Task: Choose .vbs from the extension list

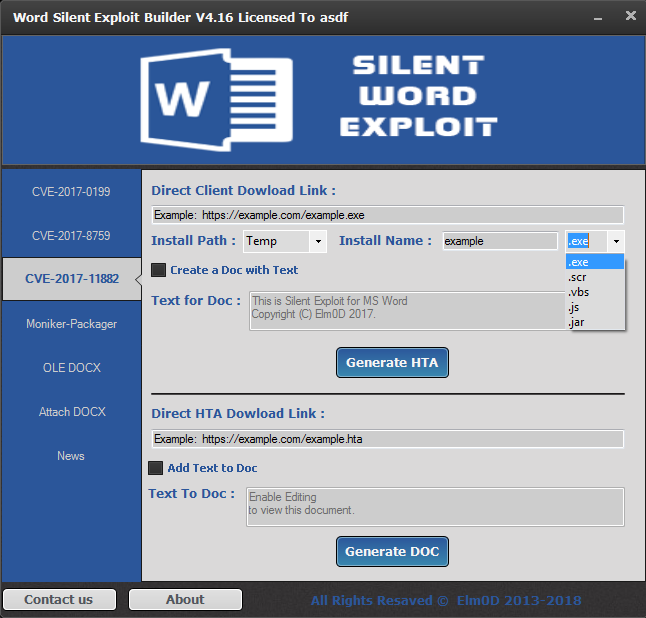Action: coord(595,292)
